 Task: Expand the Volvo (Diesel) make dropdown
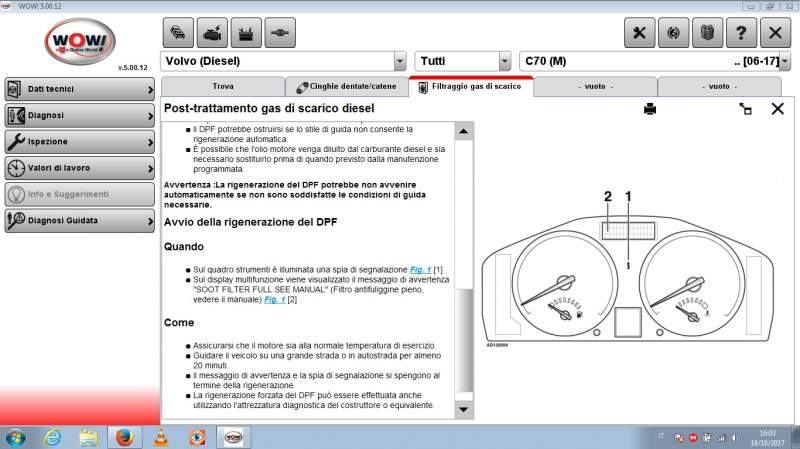point(400,61)
